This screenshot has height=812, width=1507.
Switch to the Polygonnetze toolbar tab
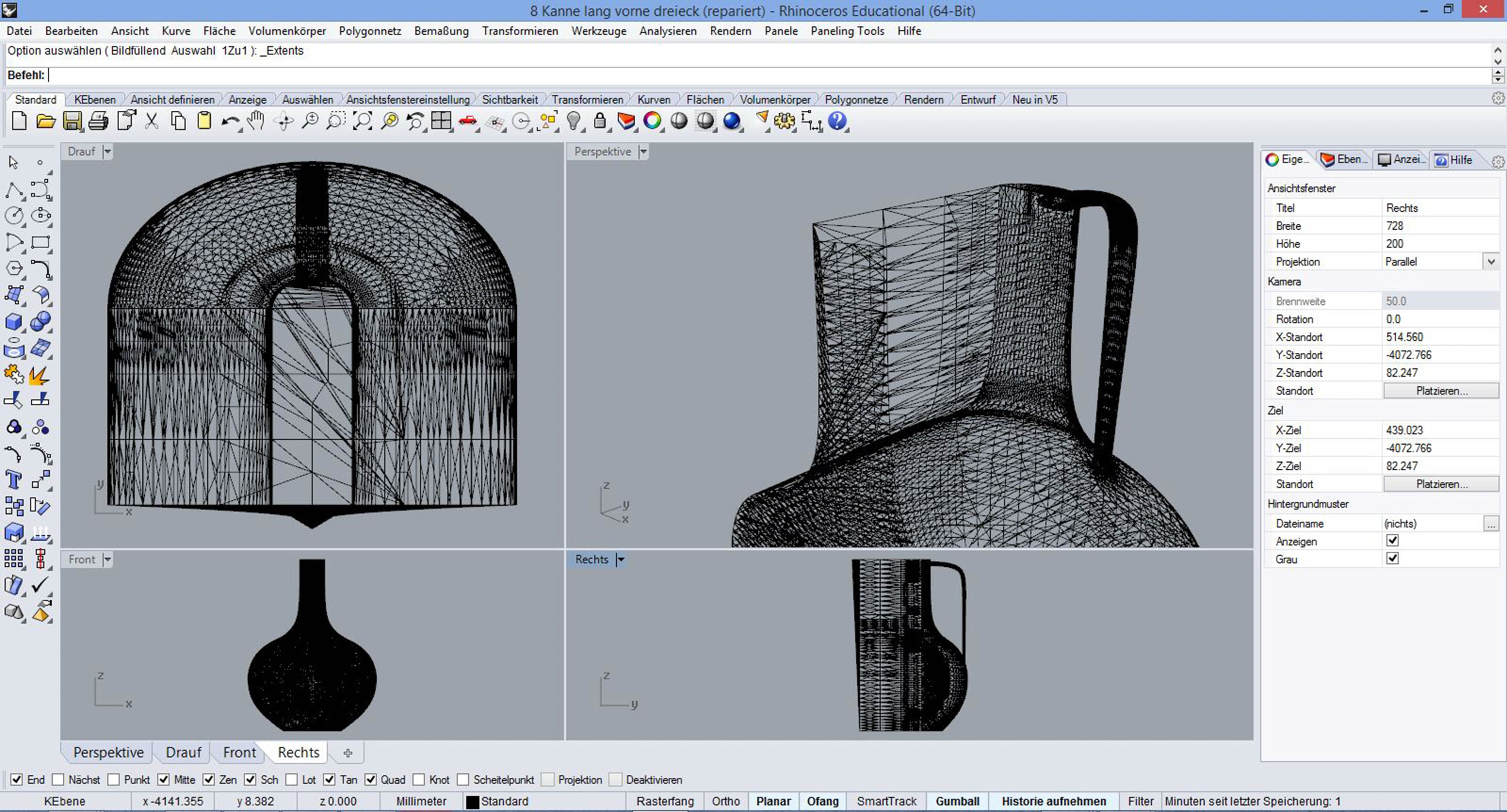point(856,99)
